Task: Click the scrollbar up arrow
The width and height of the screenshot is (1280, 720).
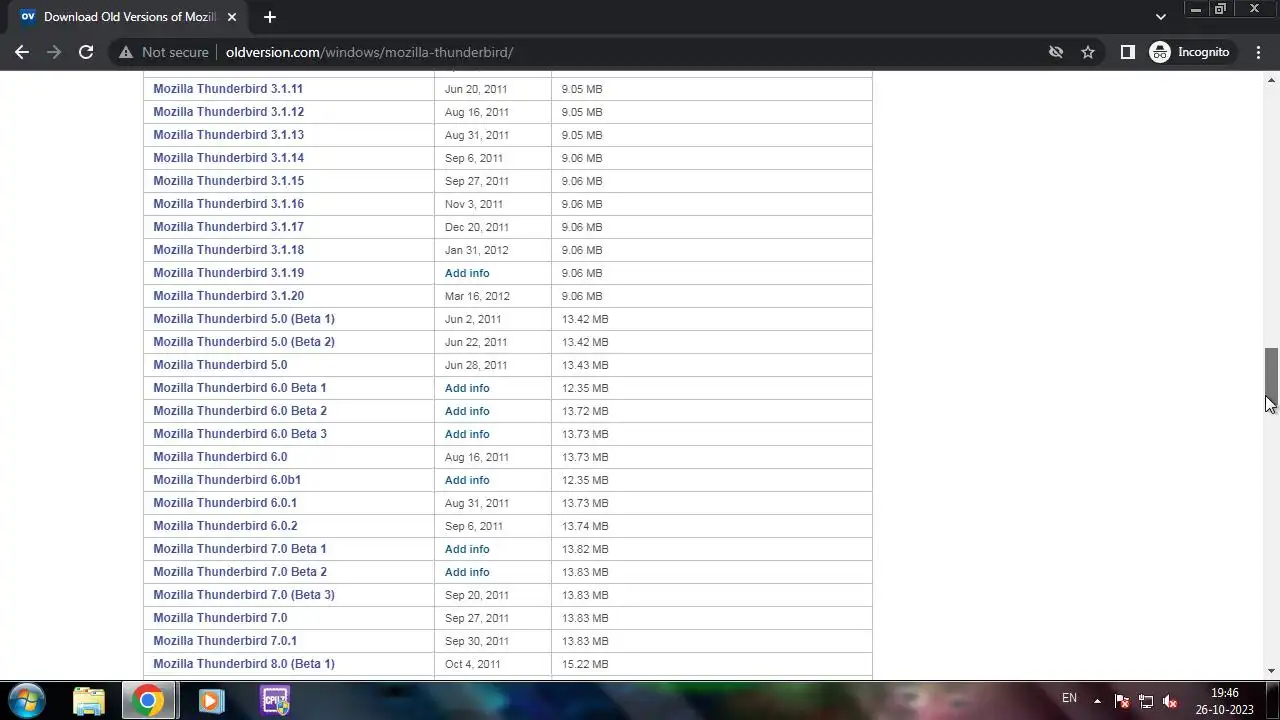Action: tap(1271, 79)
